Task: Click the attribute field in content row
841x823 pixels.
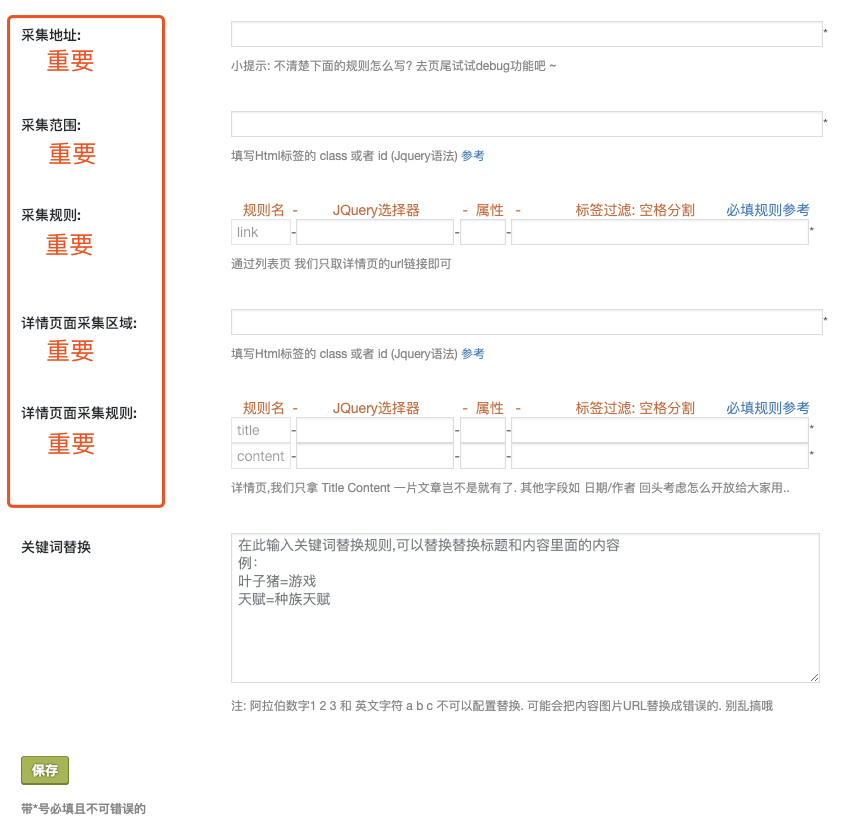Action: (x=483, y=456)
